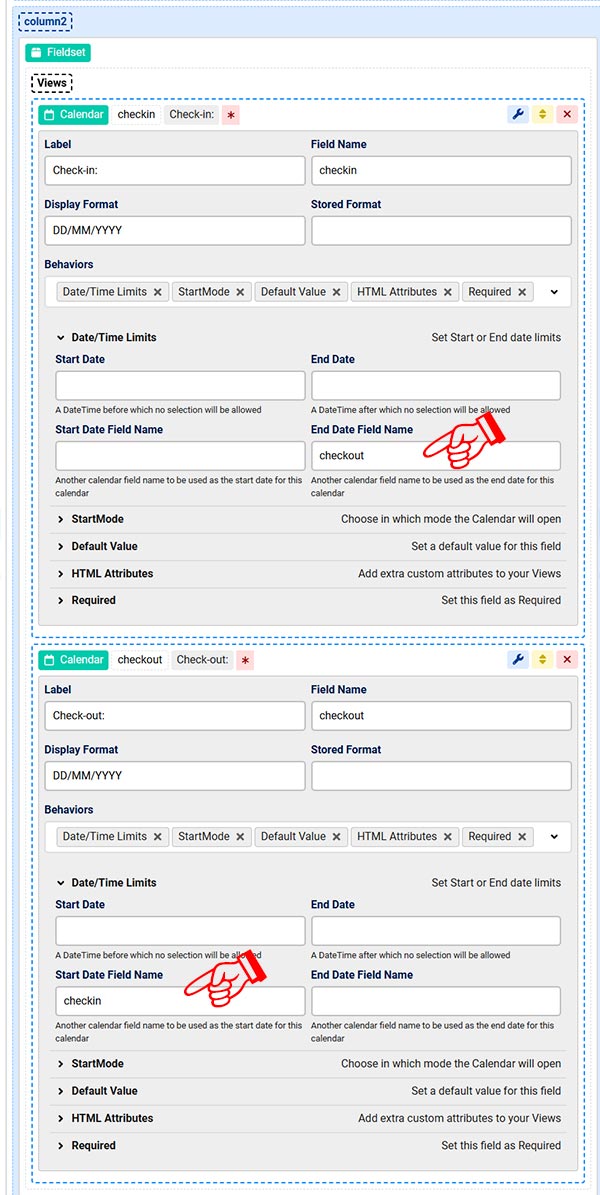Click Display Format input of checkout calendar
The width and height of the screenshot is (600, 1195).
(x=175, y=776)
